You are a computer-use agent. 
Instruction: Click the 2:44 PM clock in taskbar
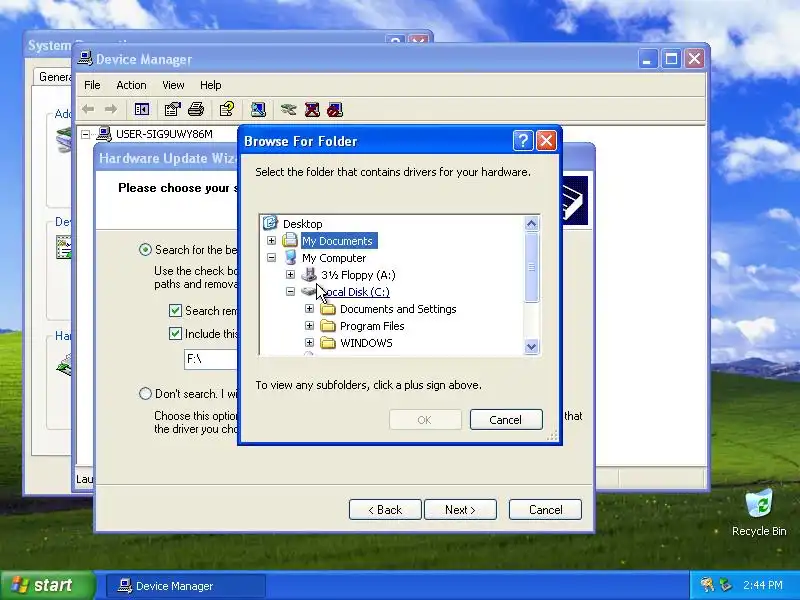click(x=763, y=585)
